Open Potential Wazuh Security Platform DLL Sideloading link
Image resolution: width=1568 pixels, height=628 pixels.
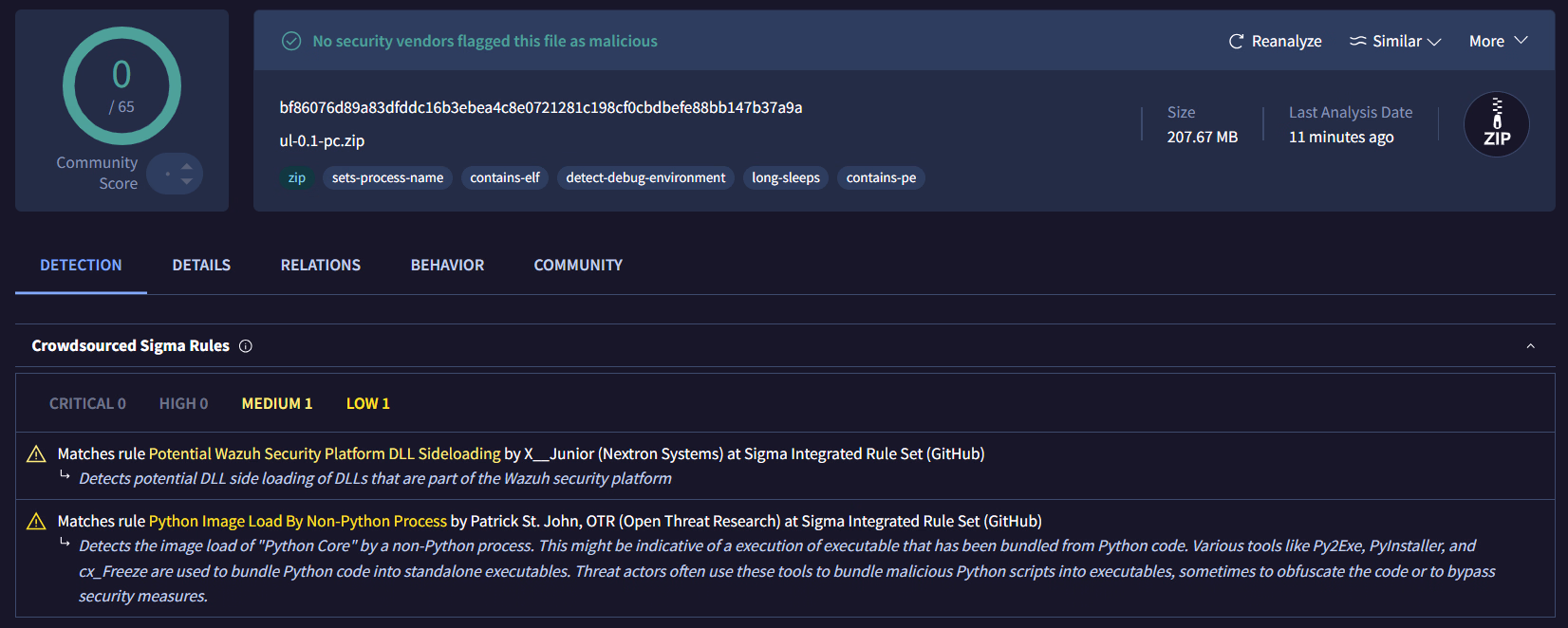tap(324, 454)
